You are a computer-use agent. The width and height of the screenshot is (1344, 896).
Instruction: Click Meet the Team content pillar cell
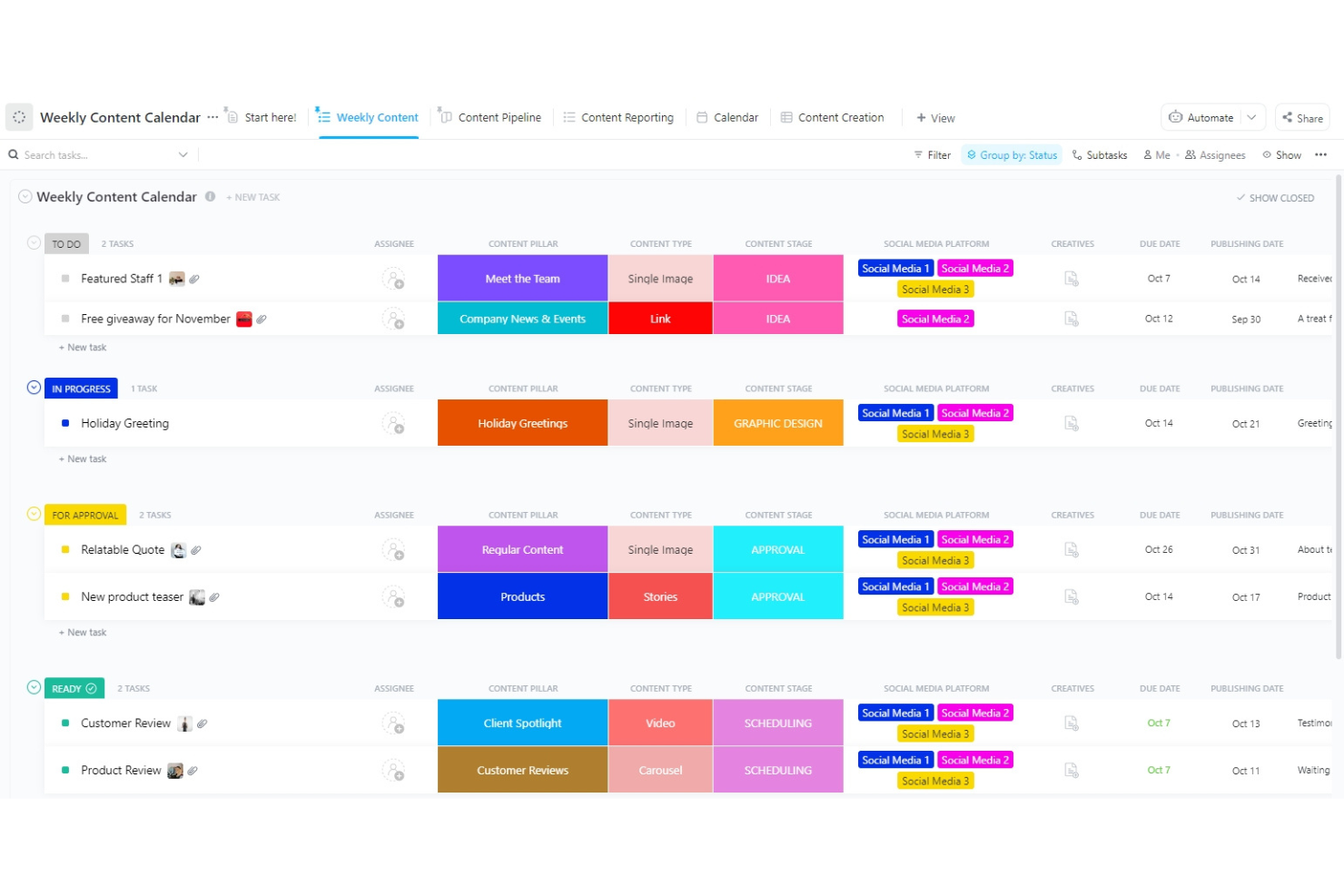point(522,278)
